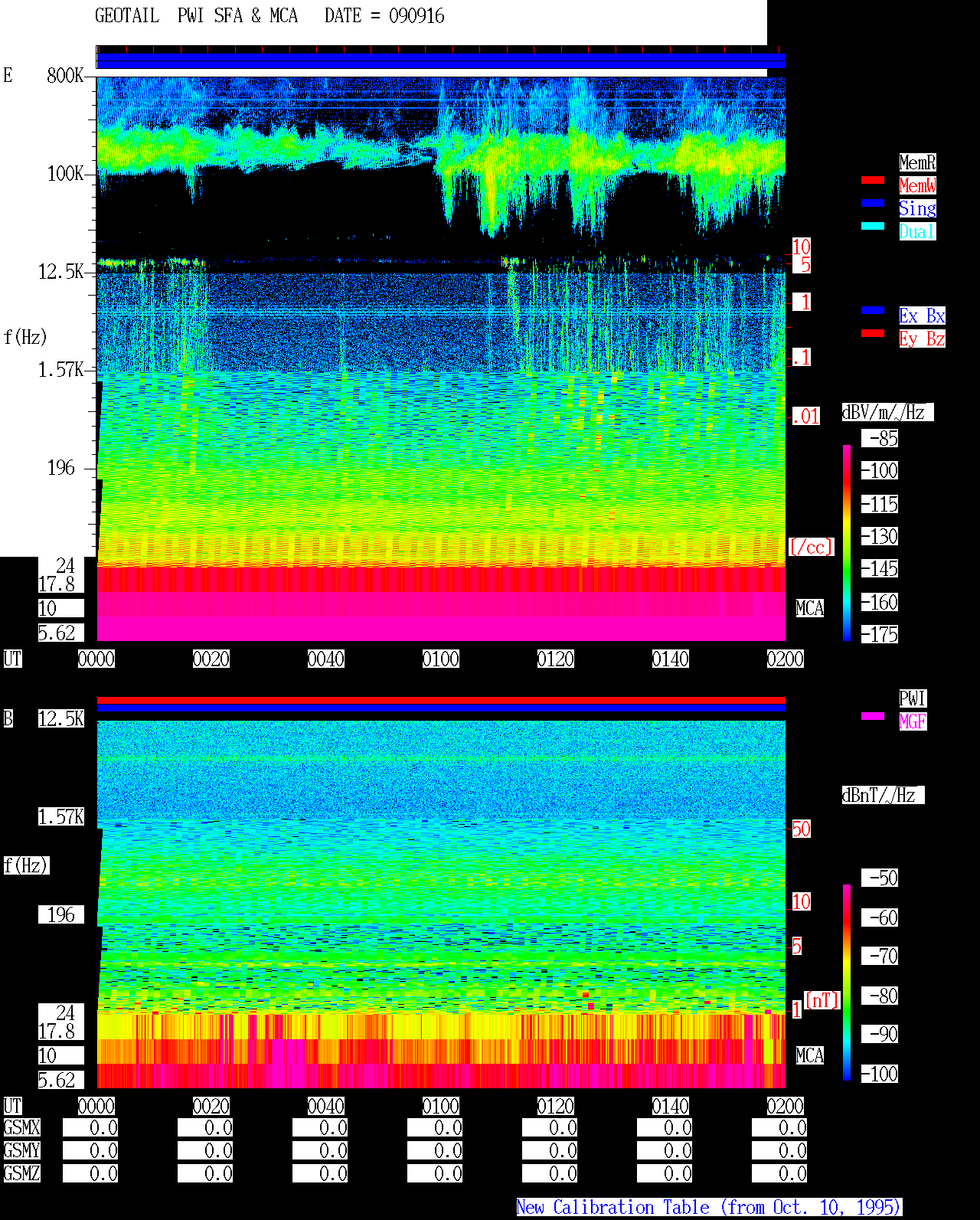
Task: Click the -60 color scale value
Action: point(880,917)
